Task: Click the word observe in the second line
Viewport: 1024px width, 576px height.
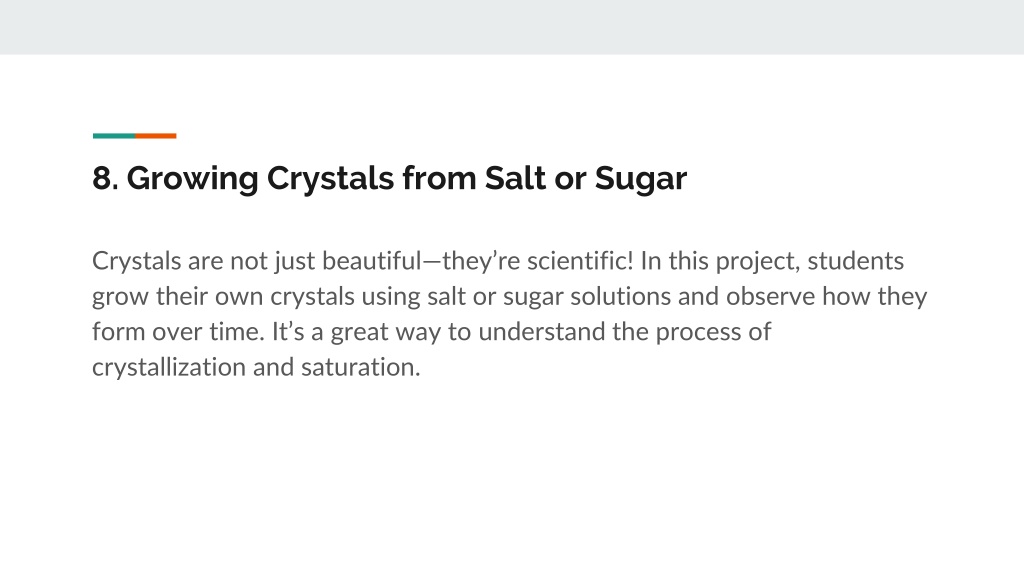Action: 771,296
